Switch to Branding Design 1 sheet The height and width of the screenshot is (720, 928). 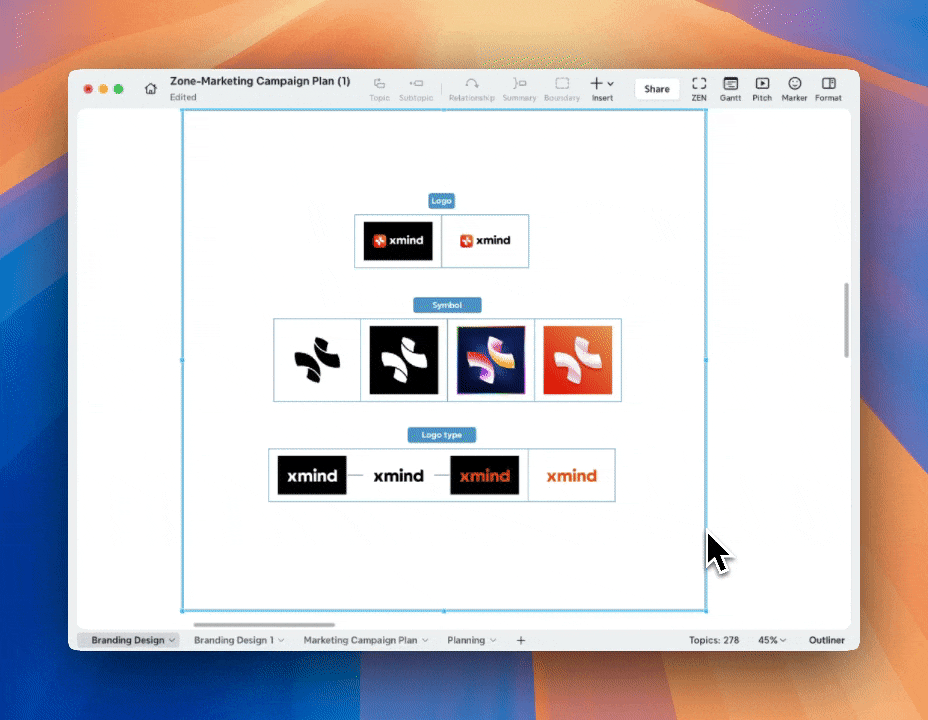coord(234,640)
